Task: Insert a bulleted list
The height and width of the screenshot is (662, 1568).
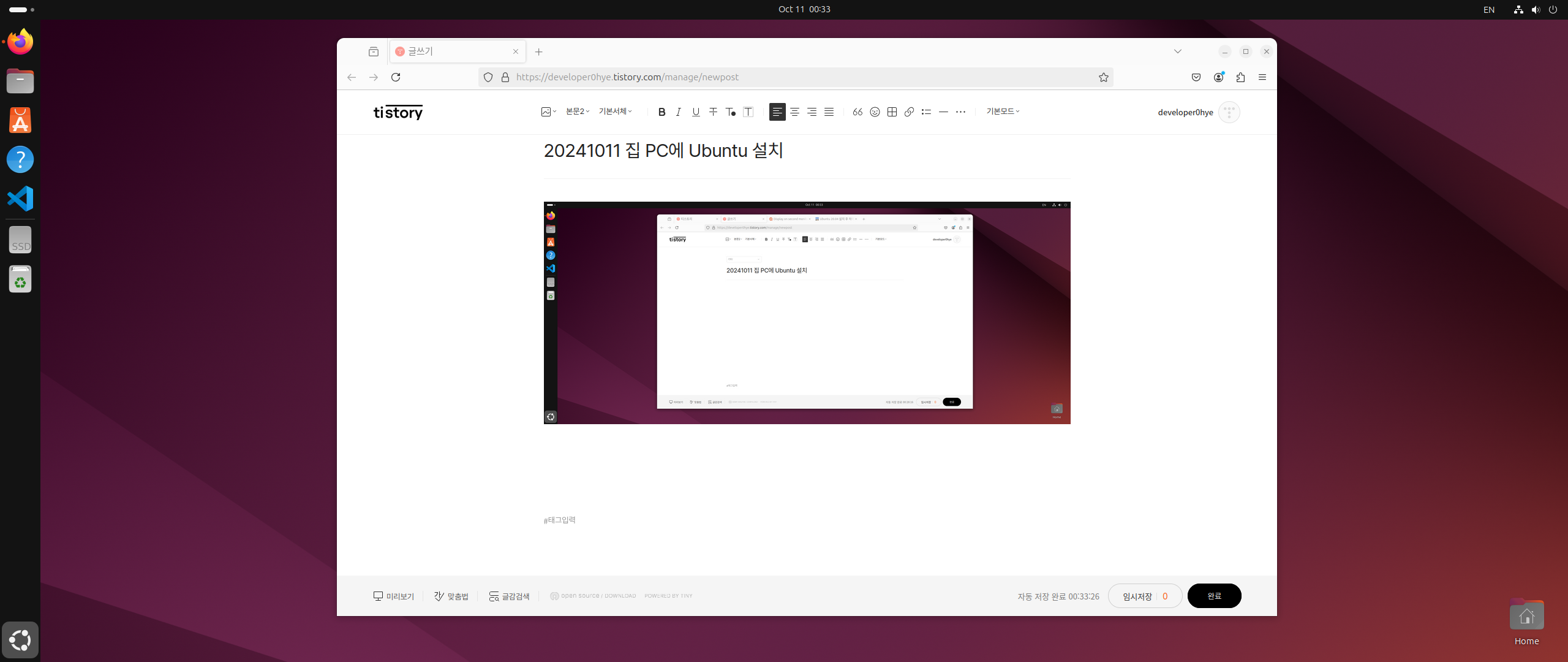Action: click(x=926, y=112)
